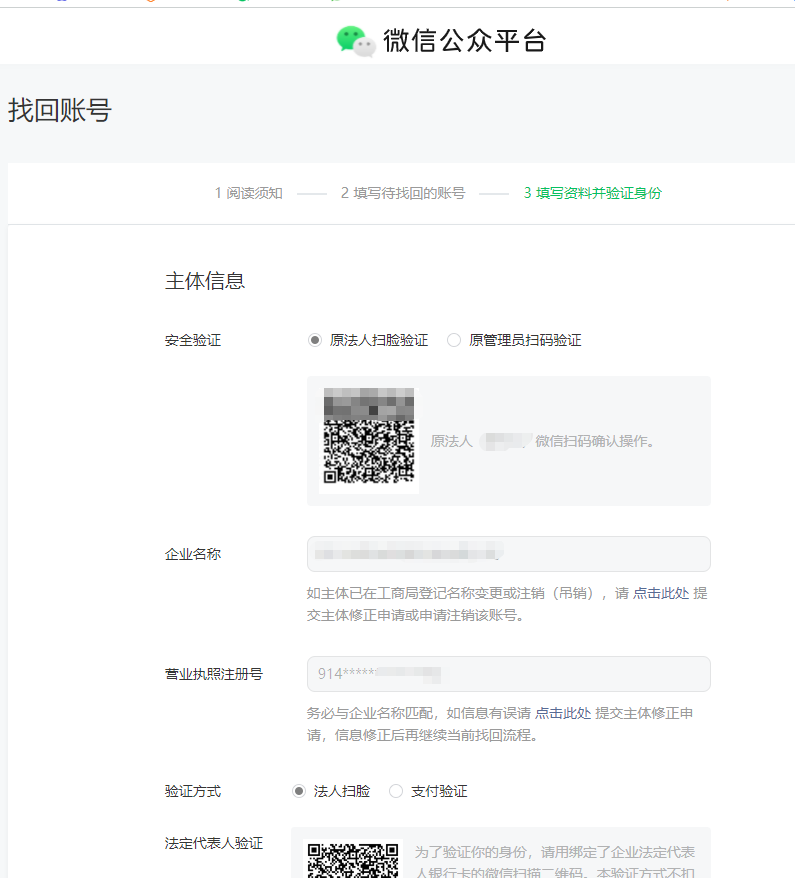The width and height of the screenshot is (795, 878).
Task: Click the 企业名称 field label
Action: (193, 554)
